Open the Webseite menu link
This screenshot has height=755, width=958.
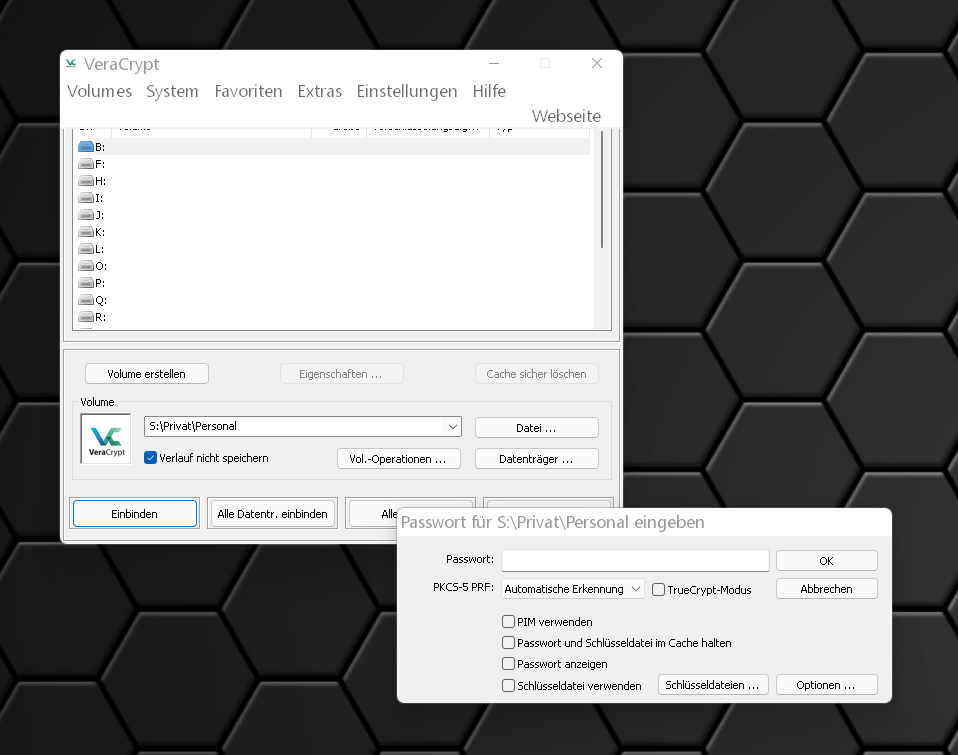pyautogui.click(x=566, y=116)
